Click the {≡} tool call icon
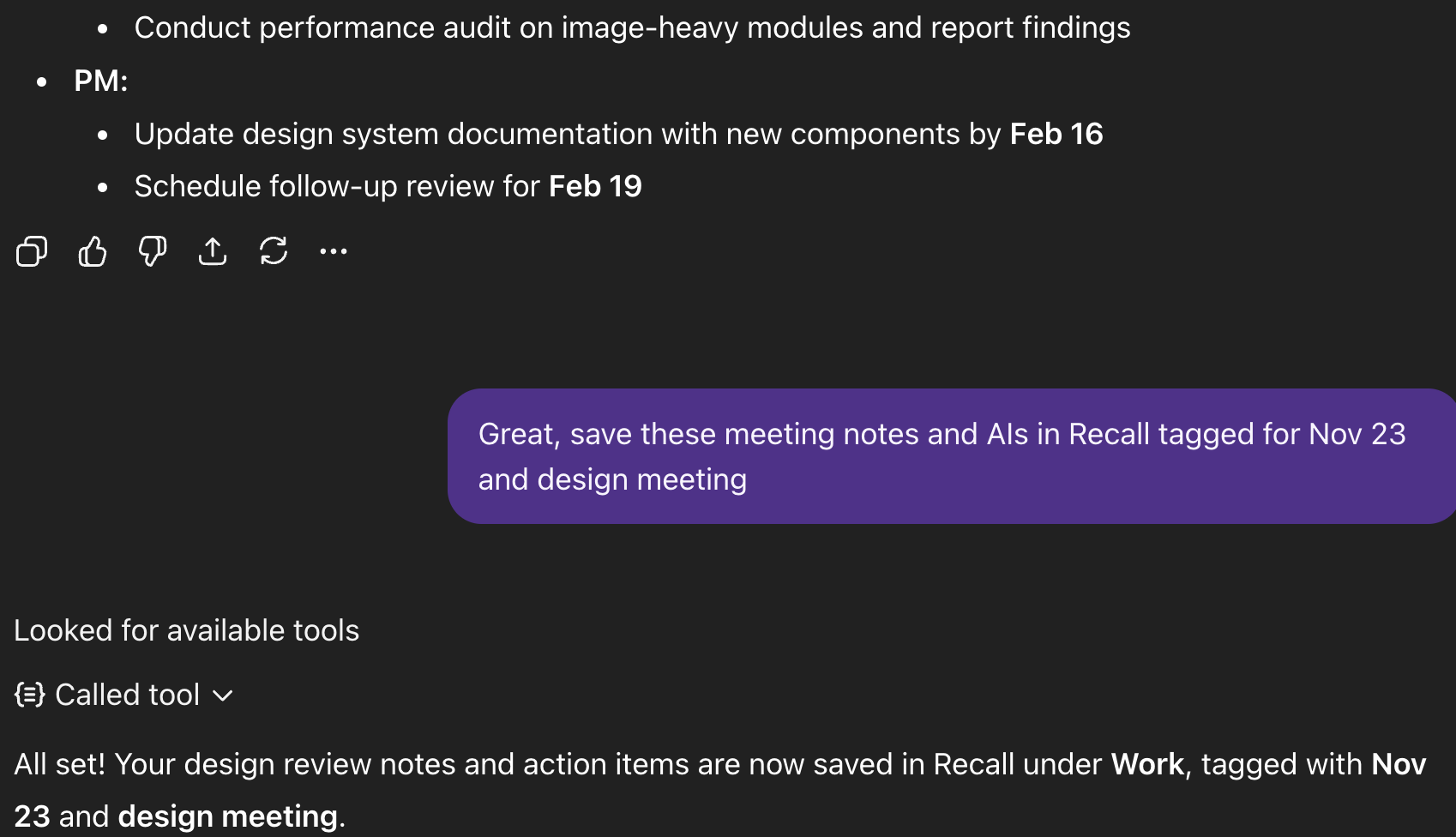 click(27, 695)
